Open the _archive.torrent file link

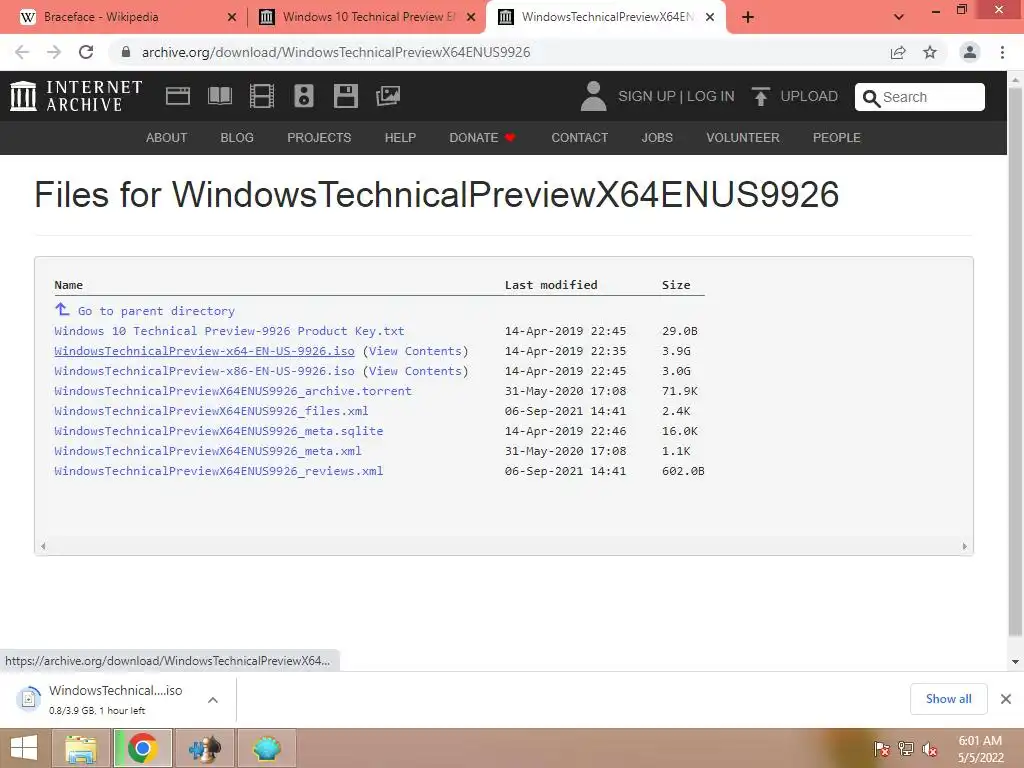(233, 391)
